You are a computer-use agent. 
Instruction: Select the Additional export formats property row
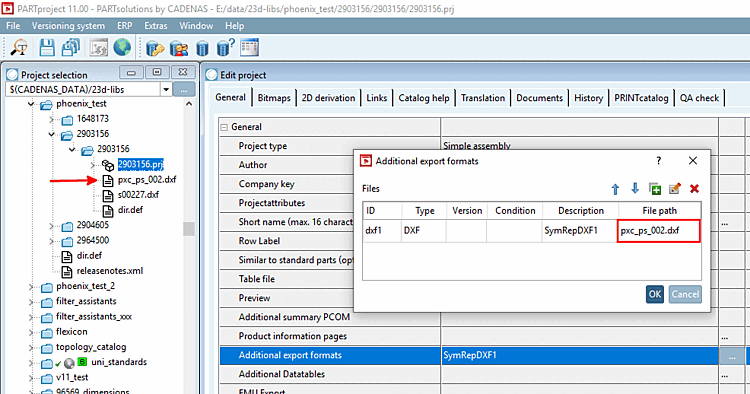[x=469, y=356]
